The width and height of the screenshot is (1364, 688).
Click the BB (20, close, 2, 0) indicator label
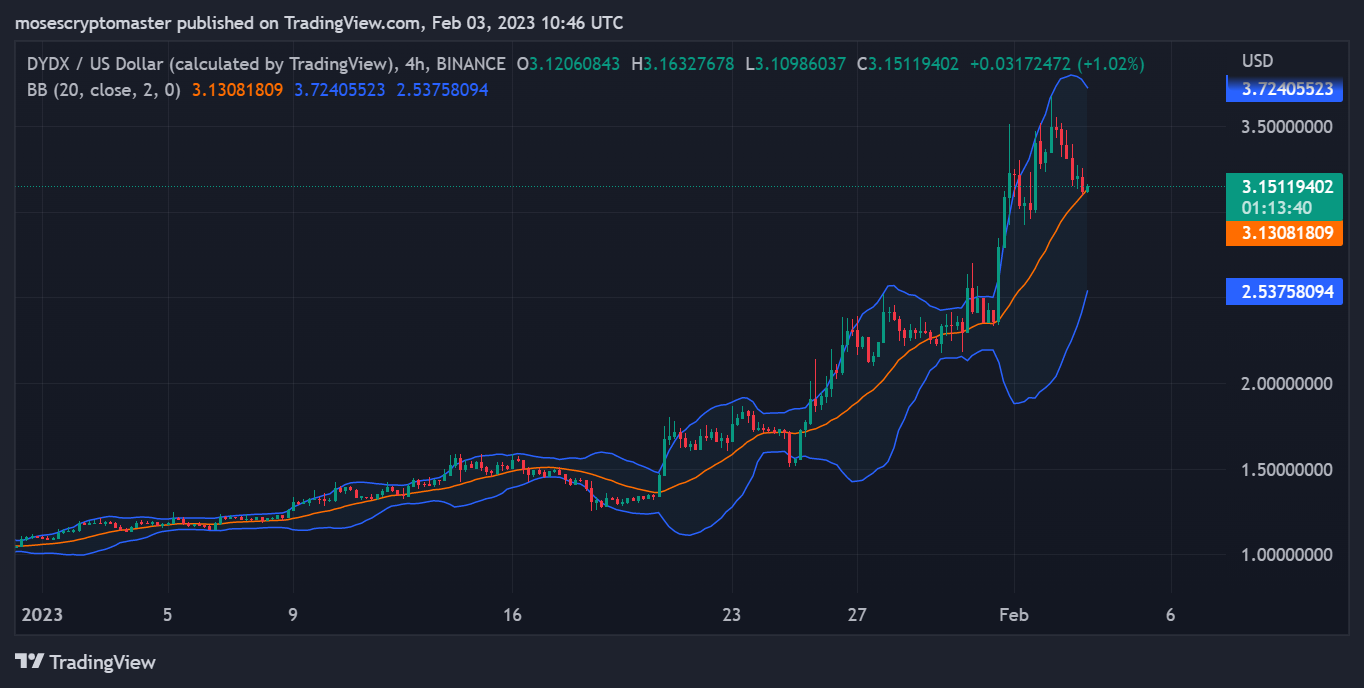103,89
